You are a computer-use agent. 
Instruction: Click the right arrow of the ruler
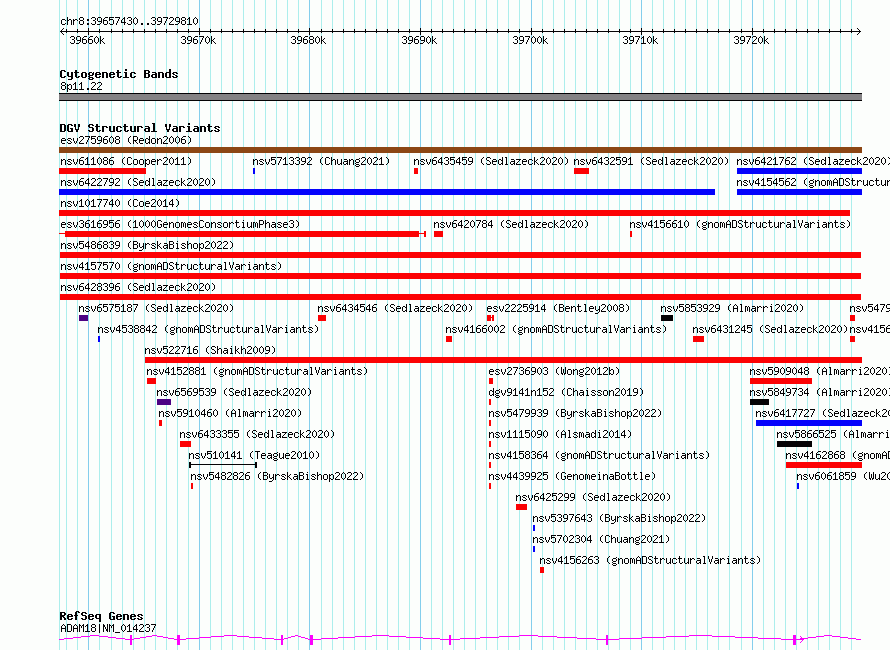coord(859,31)
